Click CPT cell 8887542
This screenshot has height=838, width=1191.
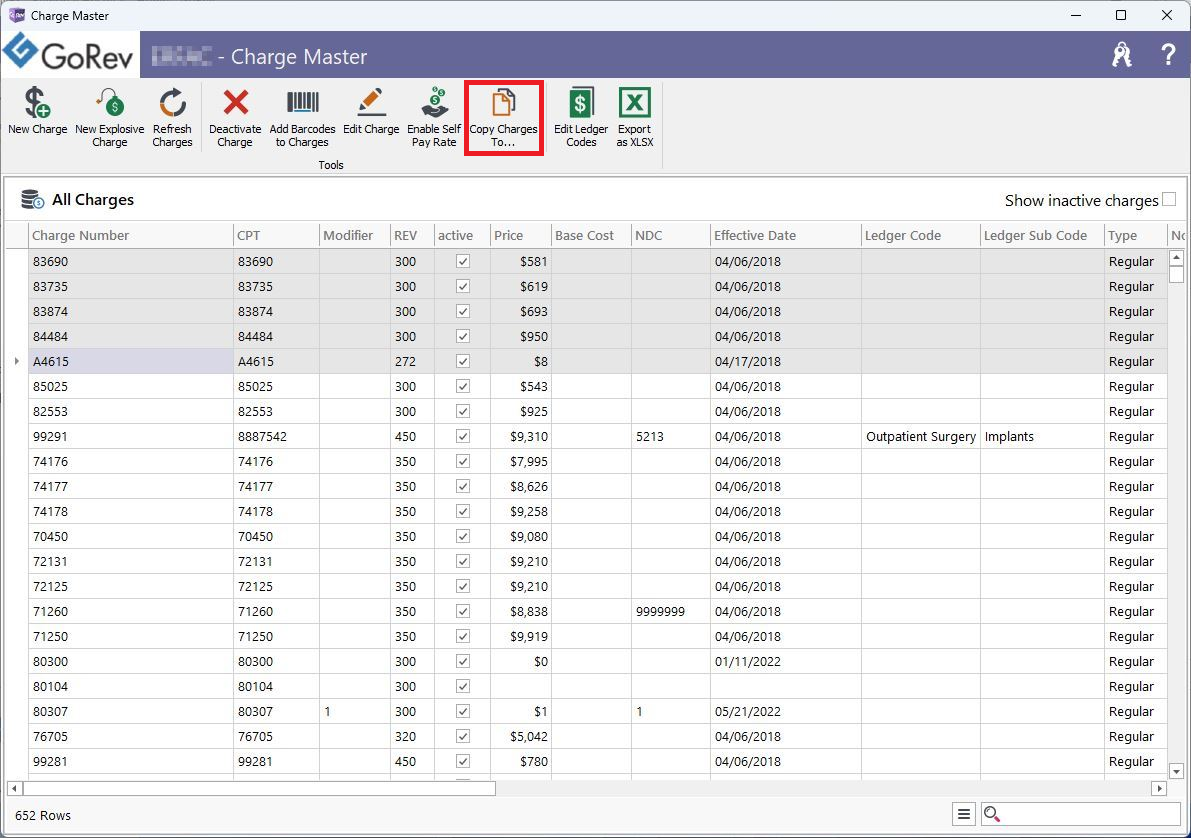tap(276, 436)
